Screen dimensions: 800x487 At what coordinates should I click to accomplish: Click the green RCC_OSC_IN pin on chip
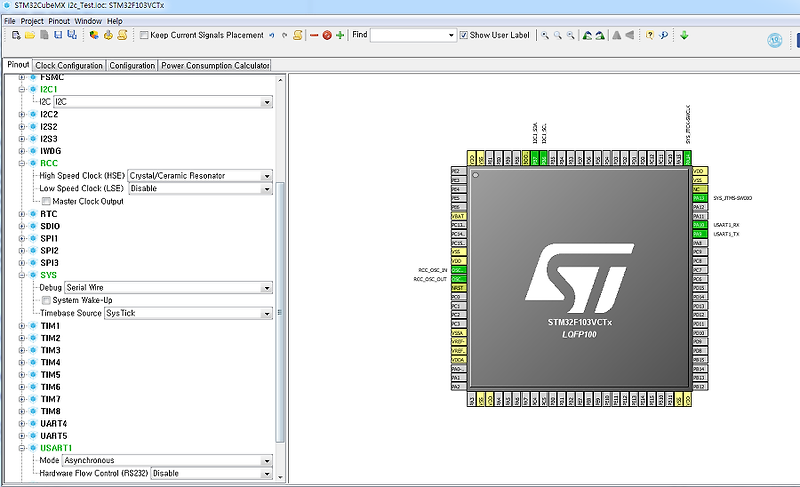pyautogui.click(x=458, y=270)
